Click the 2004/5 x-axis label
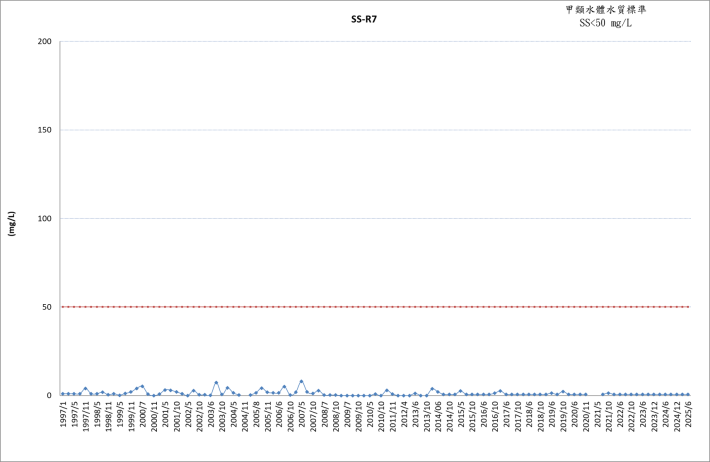710x462 pixels. point(234,413)
